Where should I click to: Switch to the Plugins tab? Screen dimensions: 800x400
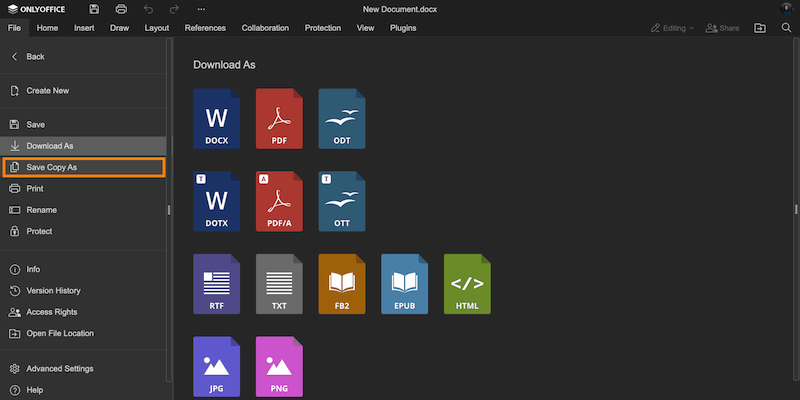click(x=403, y=28)
